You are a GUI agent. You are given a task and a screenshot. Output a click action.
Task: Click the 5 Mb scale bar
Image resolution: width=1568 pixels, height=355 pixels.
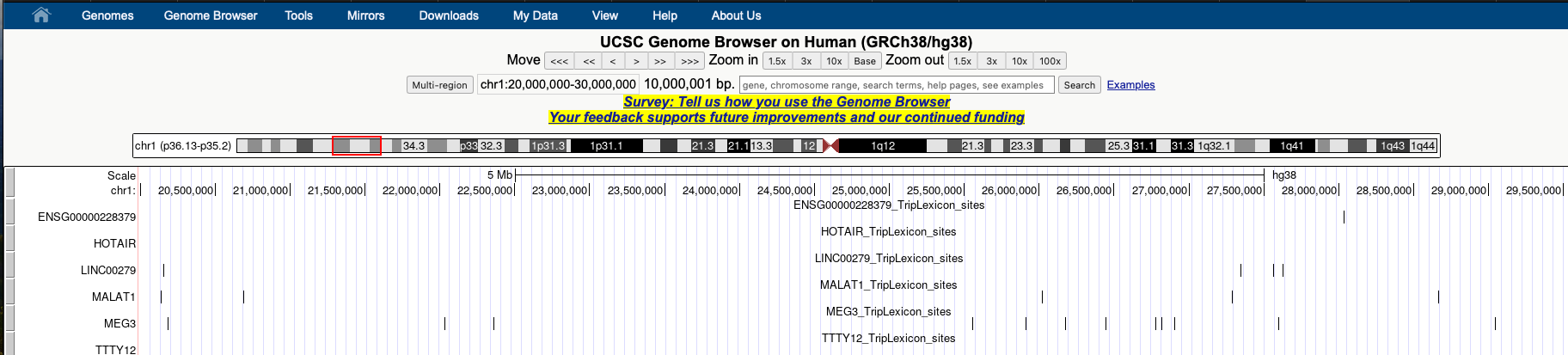coord(890,174)
